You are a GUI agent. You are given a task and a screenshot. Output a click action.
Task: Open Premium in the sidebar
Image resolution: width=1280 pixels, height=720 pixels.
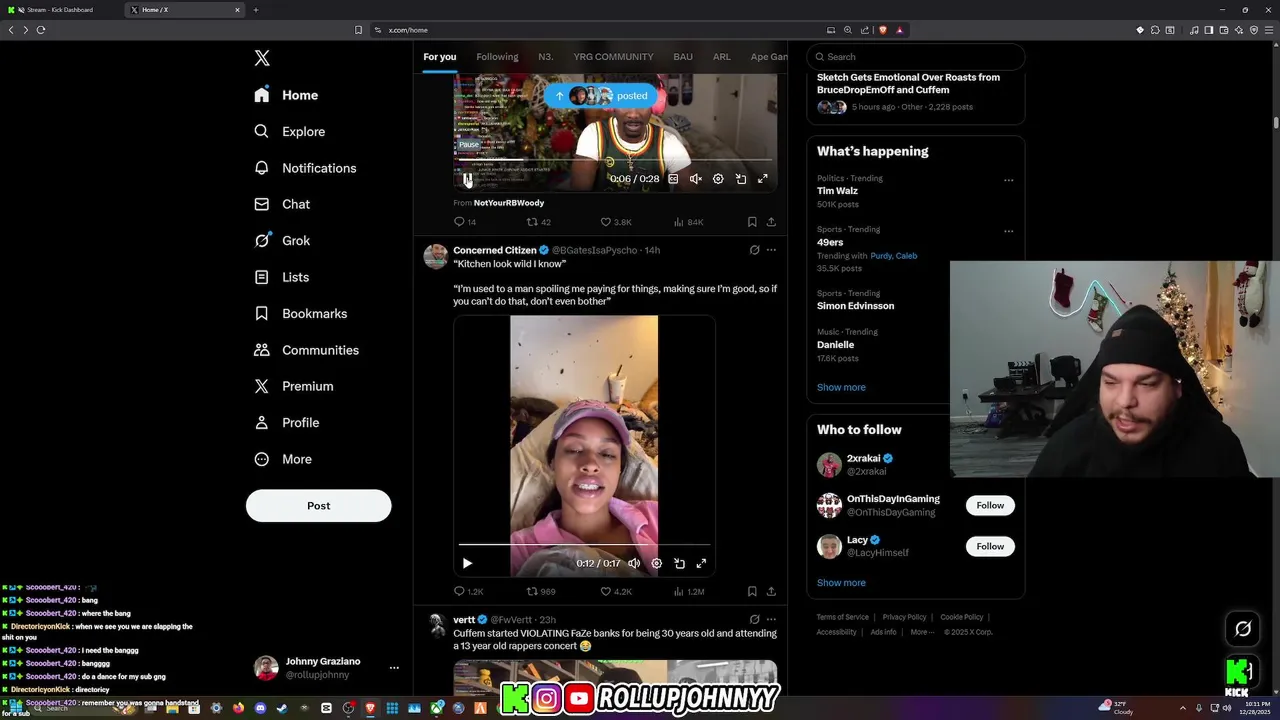point(293,386)
